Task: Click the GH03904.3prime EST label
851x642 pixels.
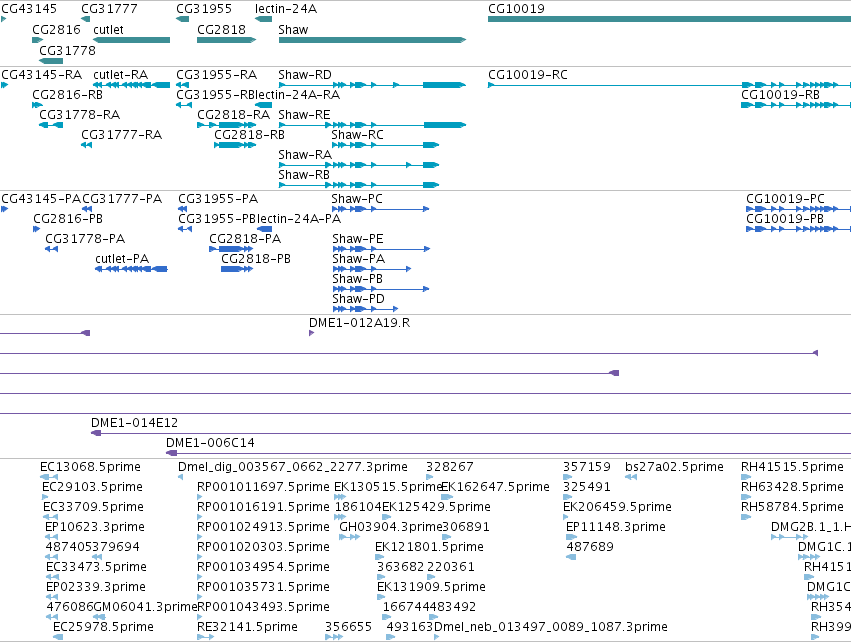Action: (x=391, y=527)
